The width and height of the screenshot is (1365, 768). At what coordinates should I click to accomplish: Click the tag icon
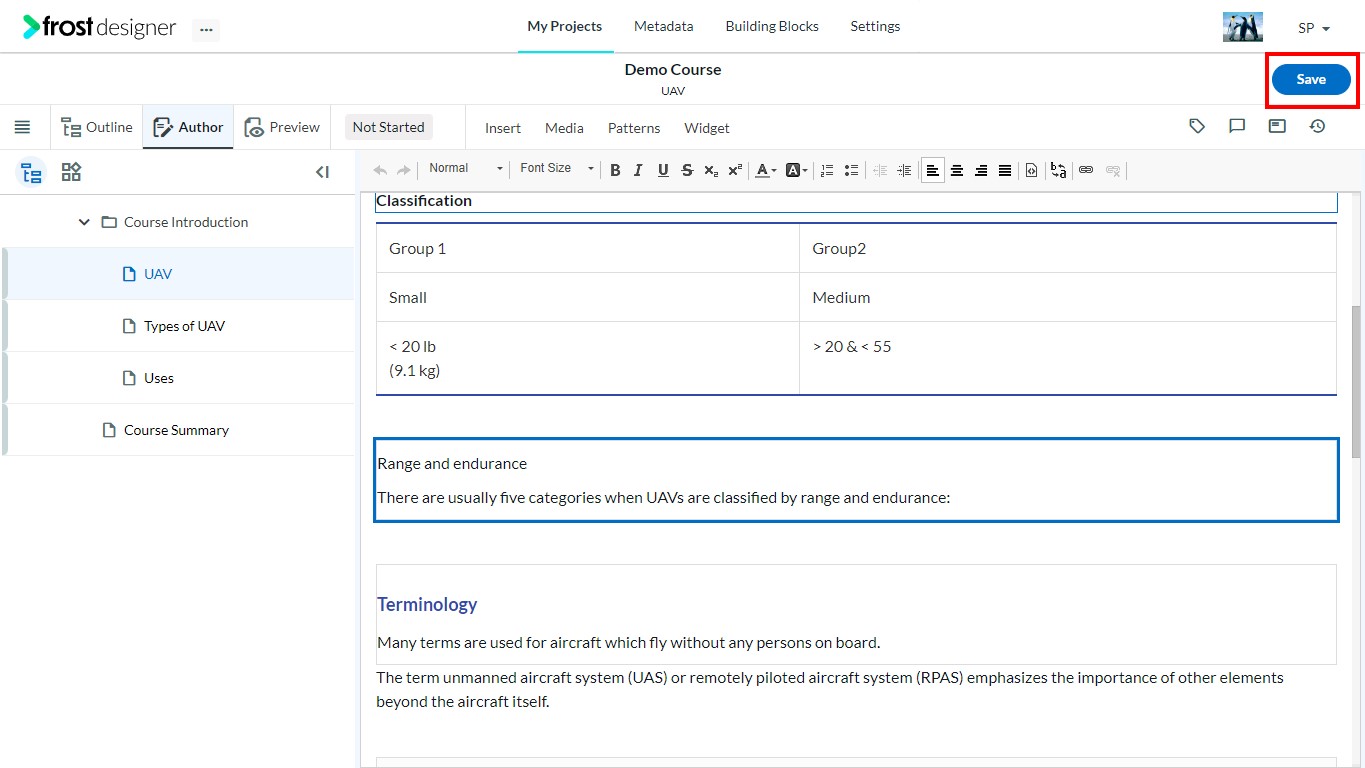(1197, 126)
